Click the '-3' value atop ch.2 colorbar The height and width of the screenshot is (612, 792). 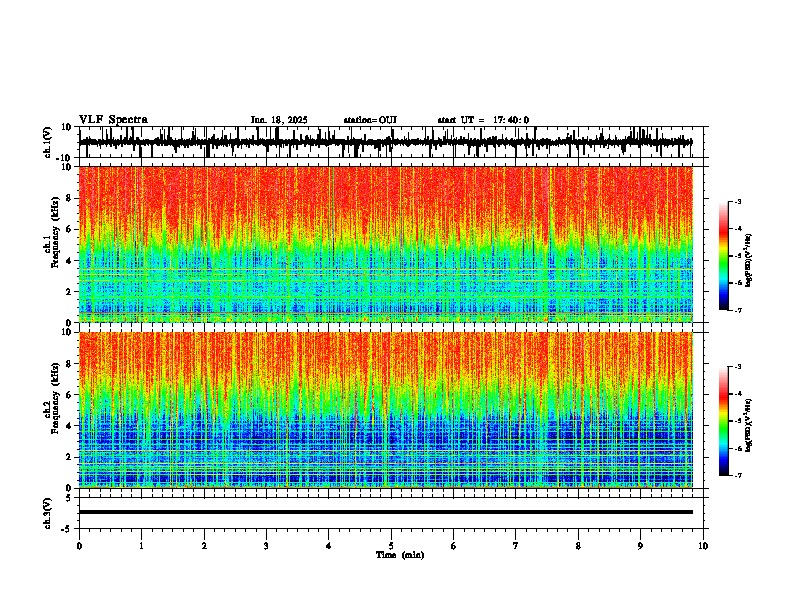pos(738,367)
